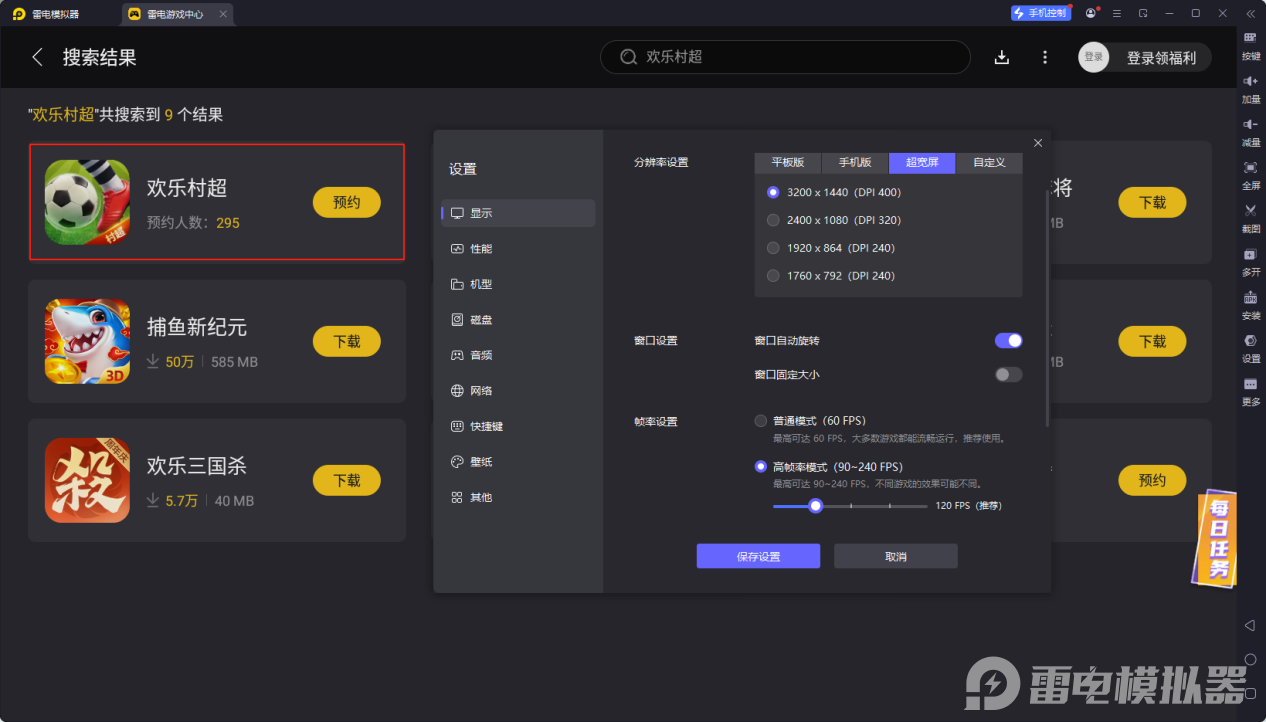Open the 捕鱼新纪元 game icon
Image resolution: width=1266 pixels, height=722 pixels.
point(87,341)
